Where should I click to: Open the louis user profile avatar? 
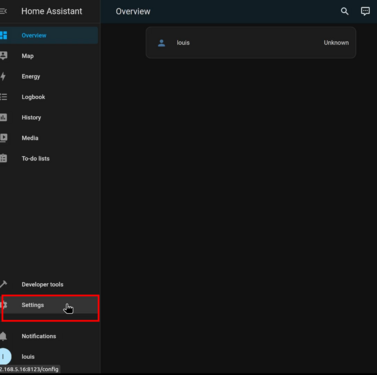pos(5,357)
